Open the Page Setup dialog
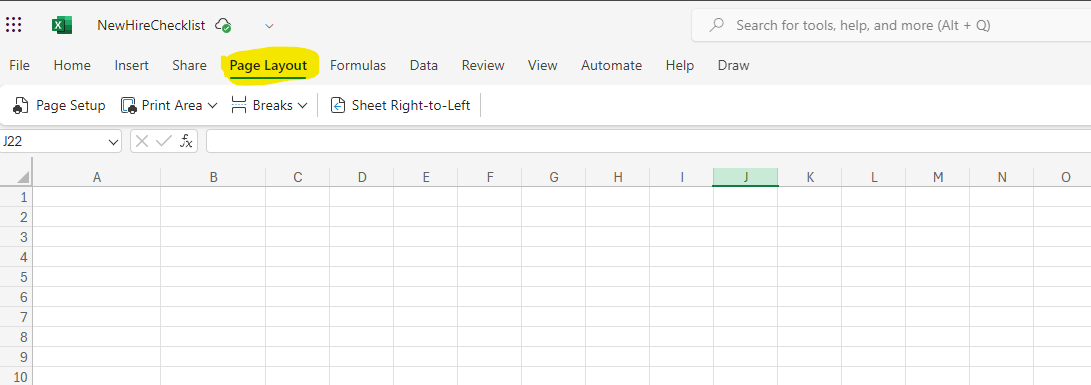Screen dimensions: 1091x385 [59, 105]
